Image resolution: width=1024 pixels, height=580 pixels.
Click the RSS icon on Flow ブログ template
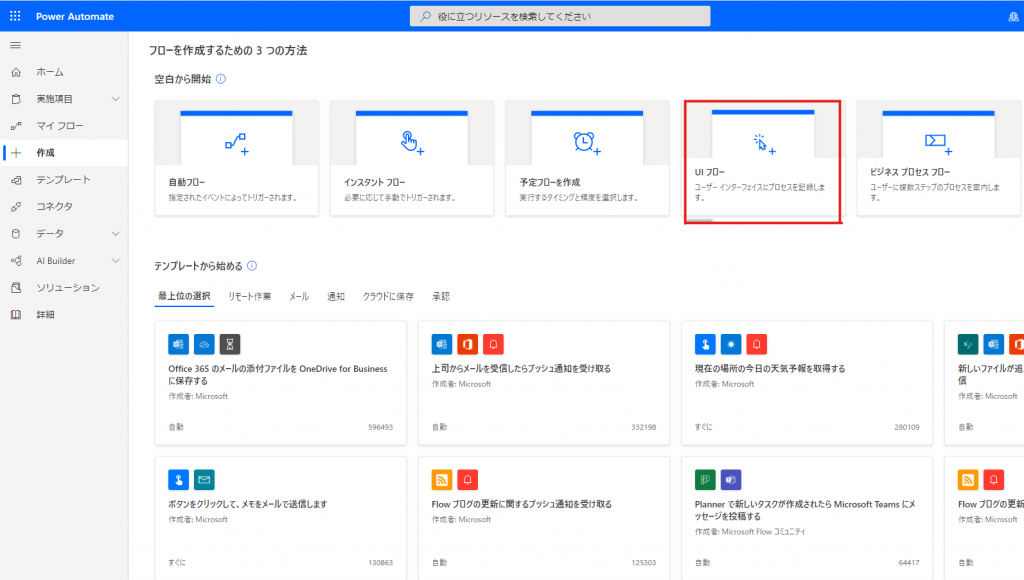(441, 479)
